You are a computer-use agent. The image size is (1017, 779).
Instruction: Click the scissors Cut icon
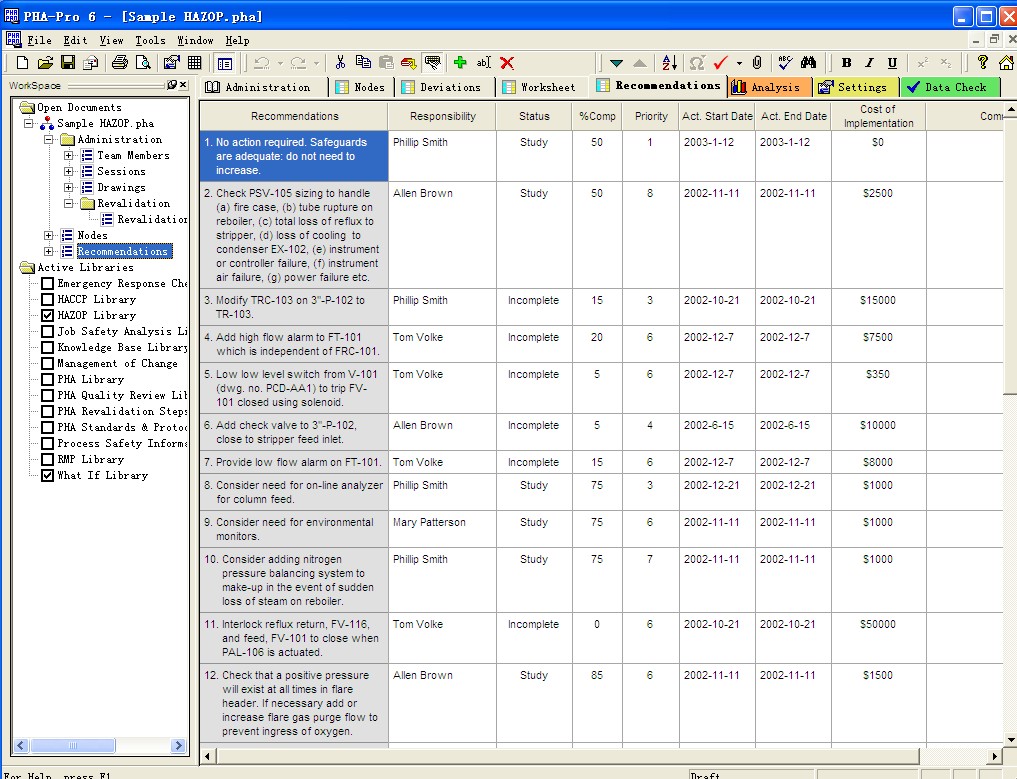pos(341,63)
